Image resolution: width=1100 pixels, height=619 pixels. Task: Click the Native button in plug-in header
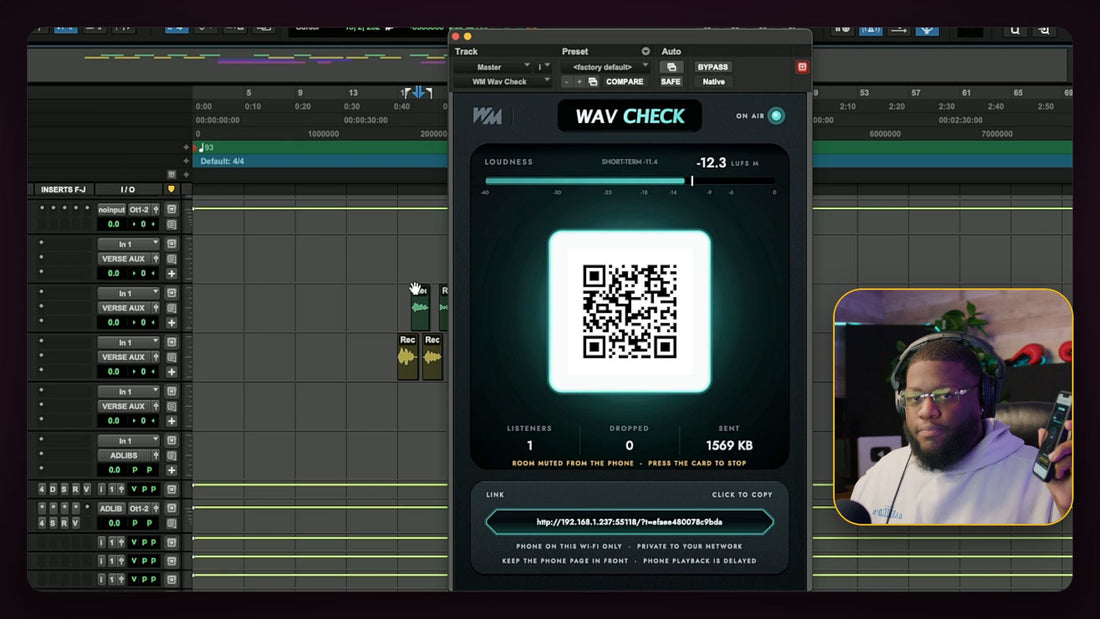(713, 82)
